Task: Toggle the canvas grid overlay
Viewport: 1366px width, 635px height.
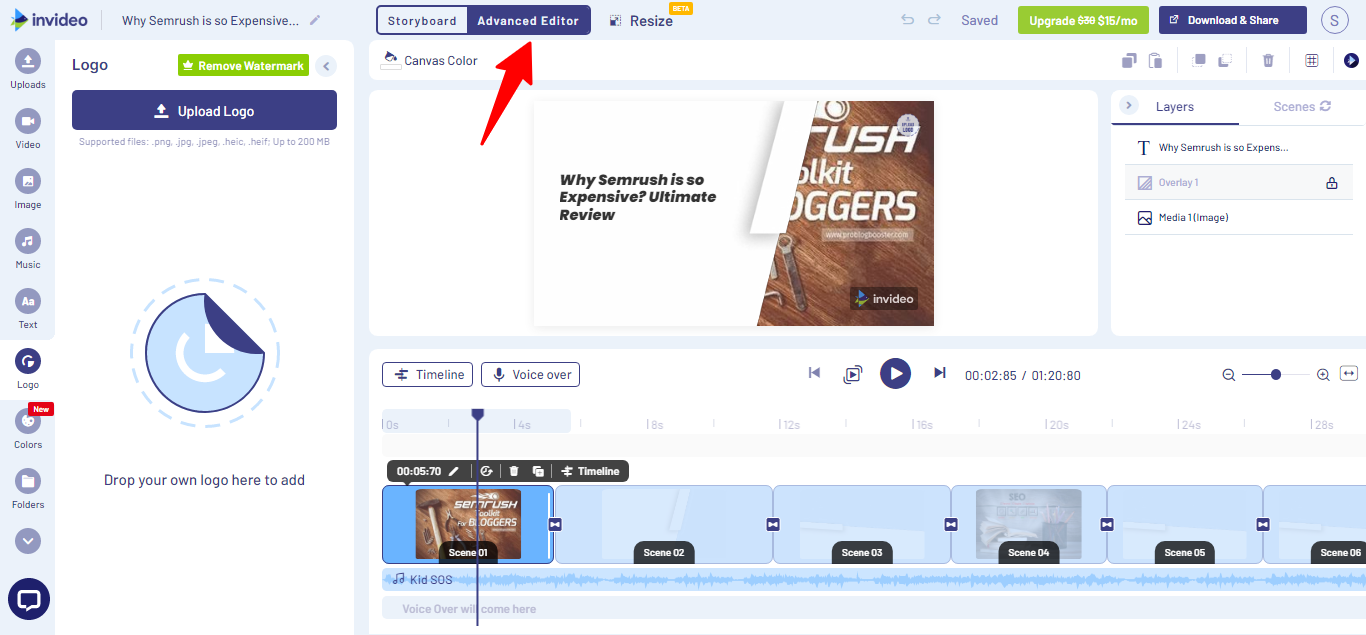Action: (1312, 60)
